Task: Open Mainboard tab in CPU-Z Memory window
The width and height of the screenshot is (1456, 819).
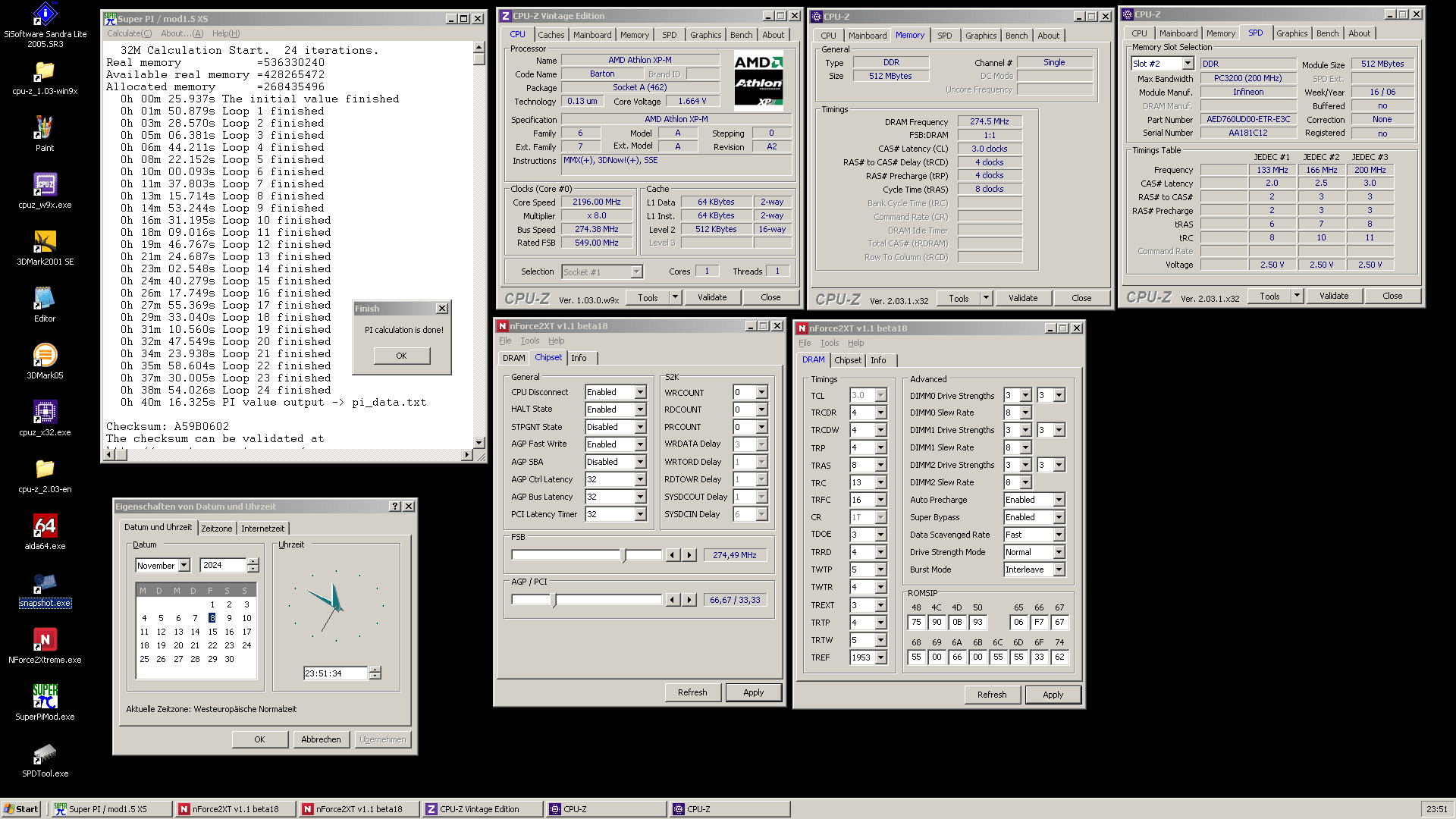Action: click(868, 36)
